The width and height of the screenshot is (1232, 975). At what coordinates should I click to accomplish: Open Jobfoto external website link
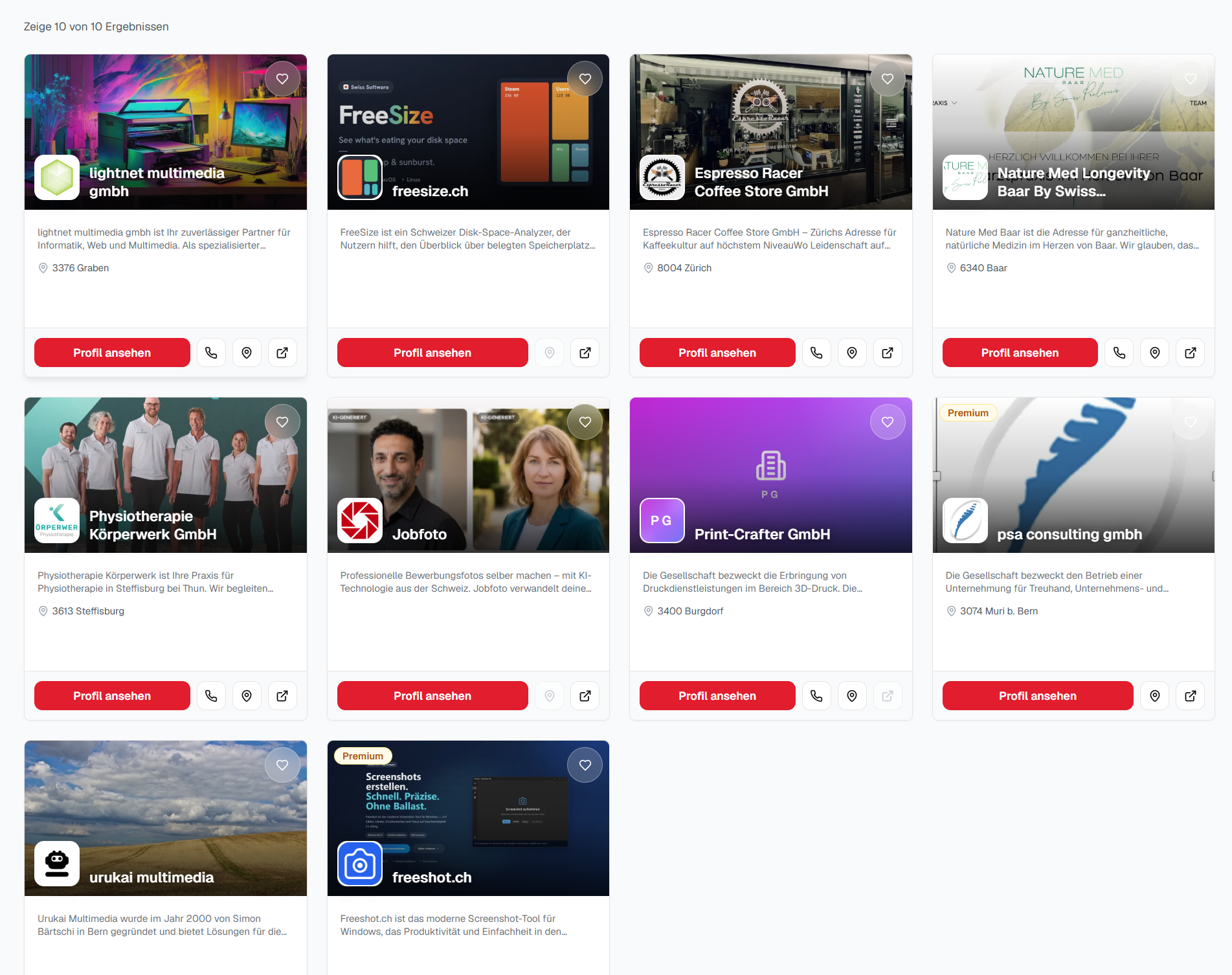click(x=585, y=696)
